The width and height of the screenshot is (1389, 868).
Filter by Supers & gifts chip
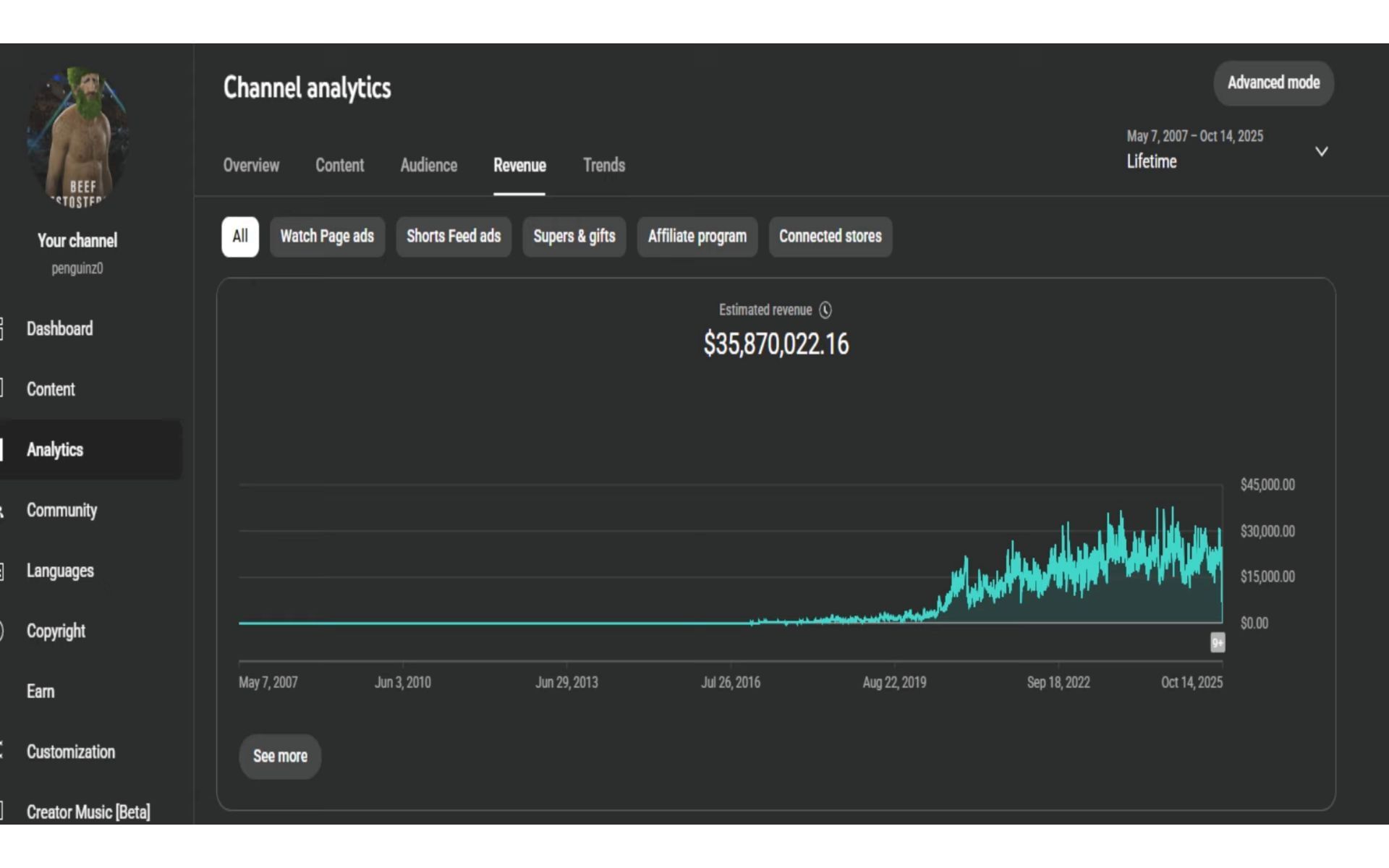pyautogui.click(x=574, y=237)
